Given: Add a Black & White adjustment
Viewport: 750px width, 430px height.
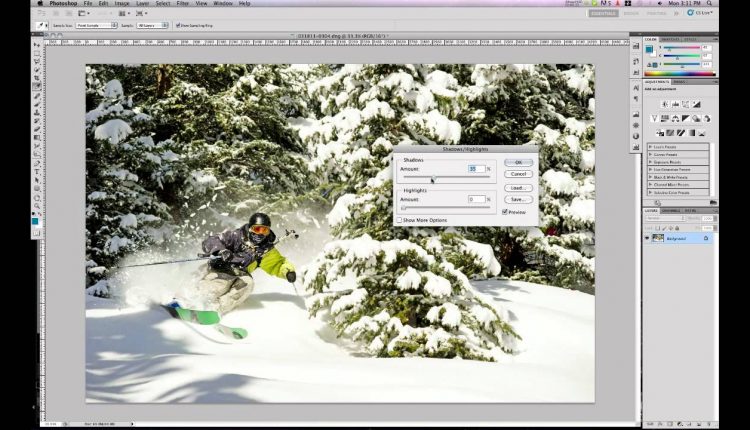Looking at the screenshot, I should pos(685,118).
